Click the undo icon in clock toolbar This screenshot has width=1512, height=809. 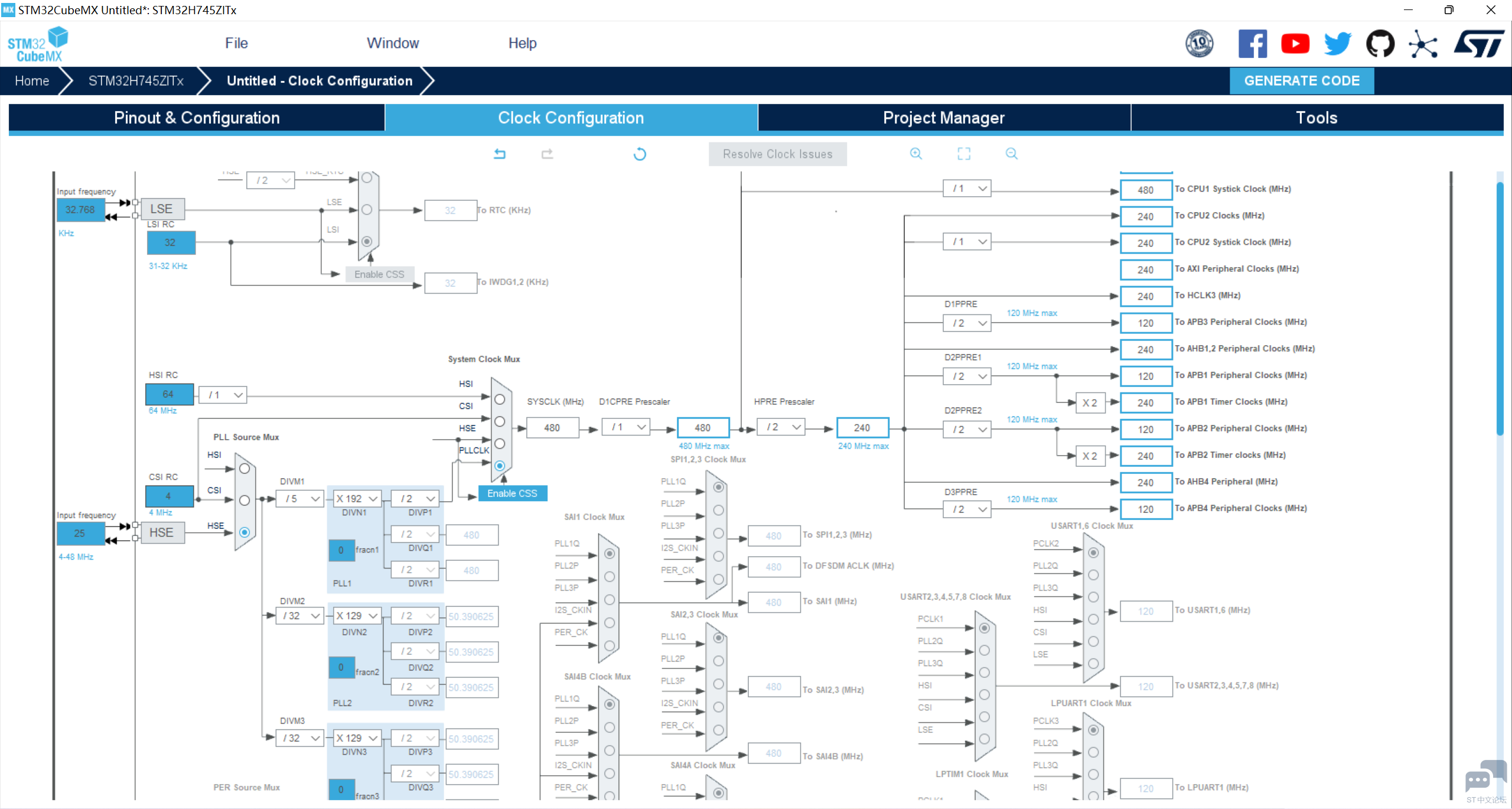[500, 154]
